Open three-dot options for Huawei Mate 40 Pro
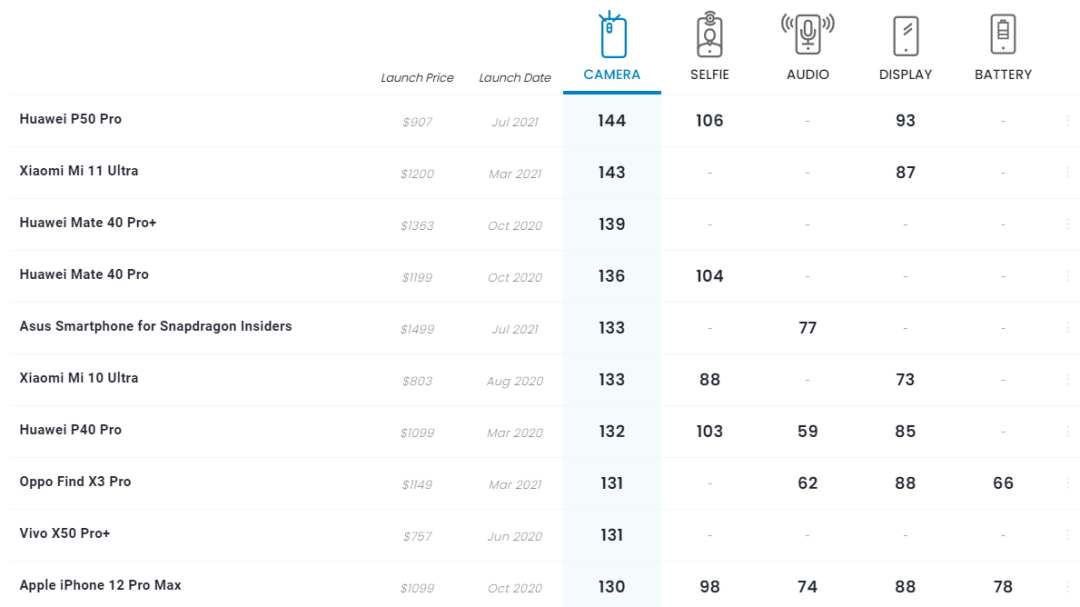 [1067, 277]
